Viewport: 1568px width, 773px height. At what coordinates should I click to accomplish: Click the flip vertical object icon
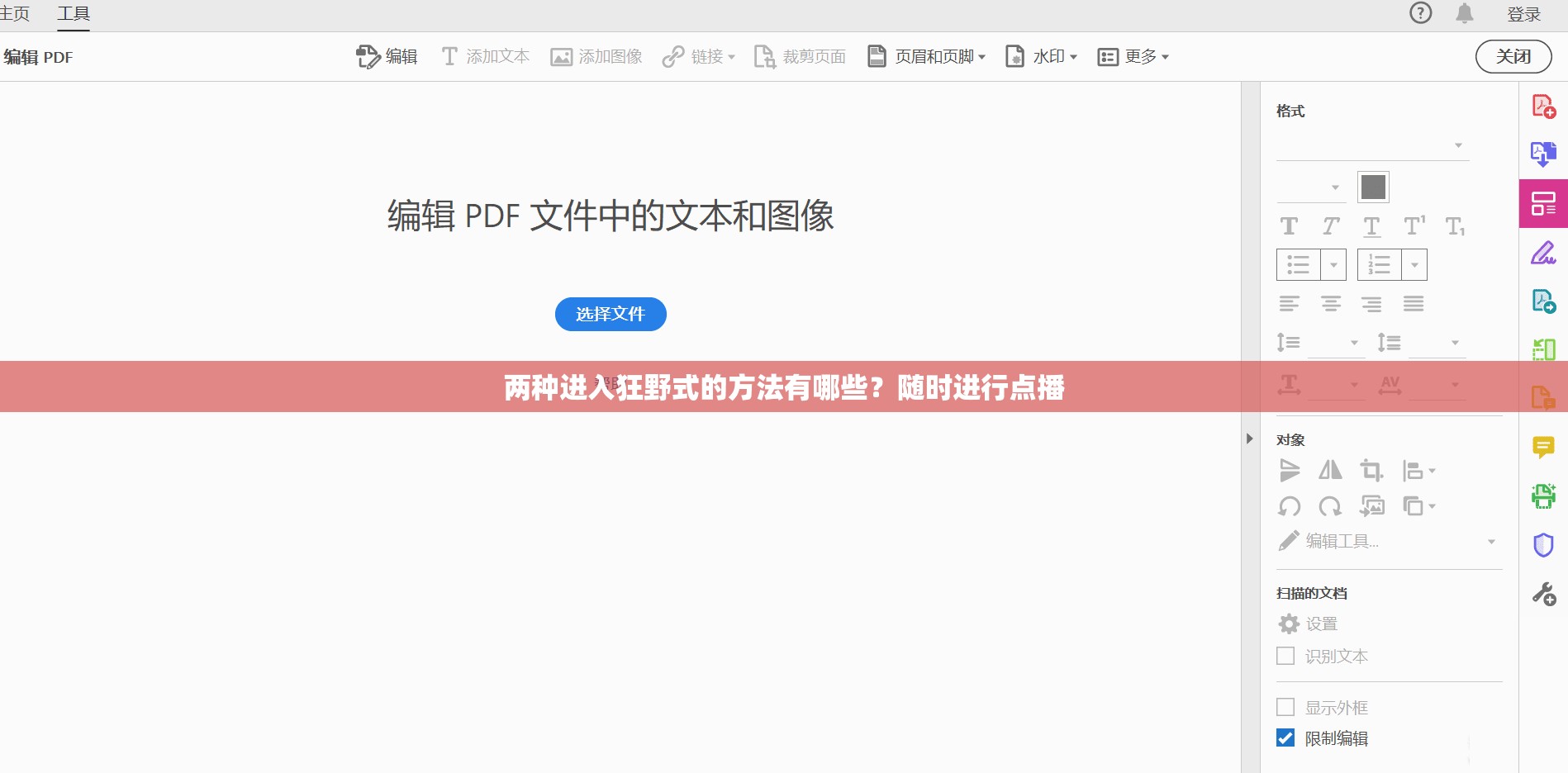coord(1289,471)
